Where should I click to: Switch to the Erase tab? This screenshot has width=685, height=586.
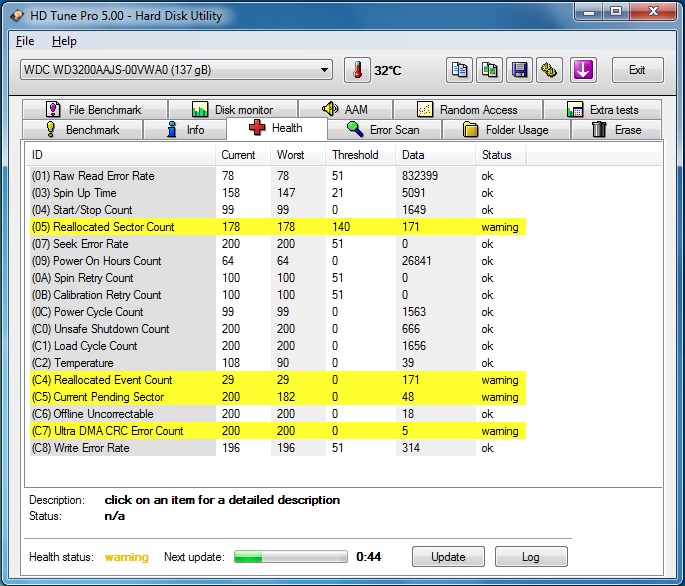(616, 130)
